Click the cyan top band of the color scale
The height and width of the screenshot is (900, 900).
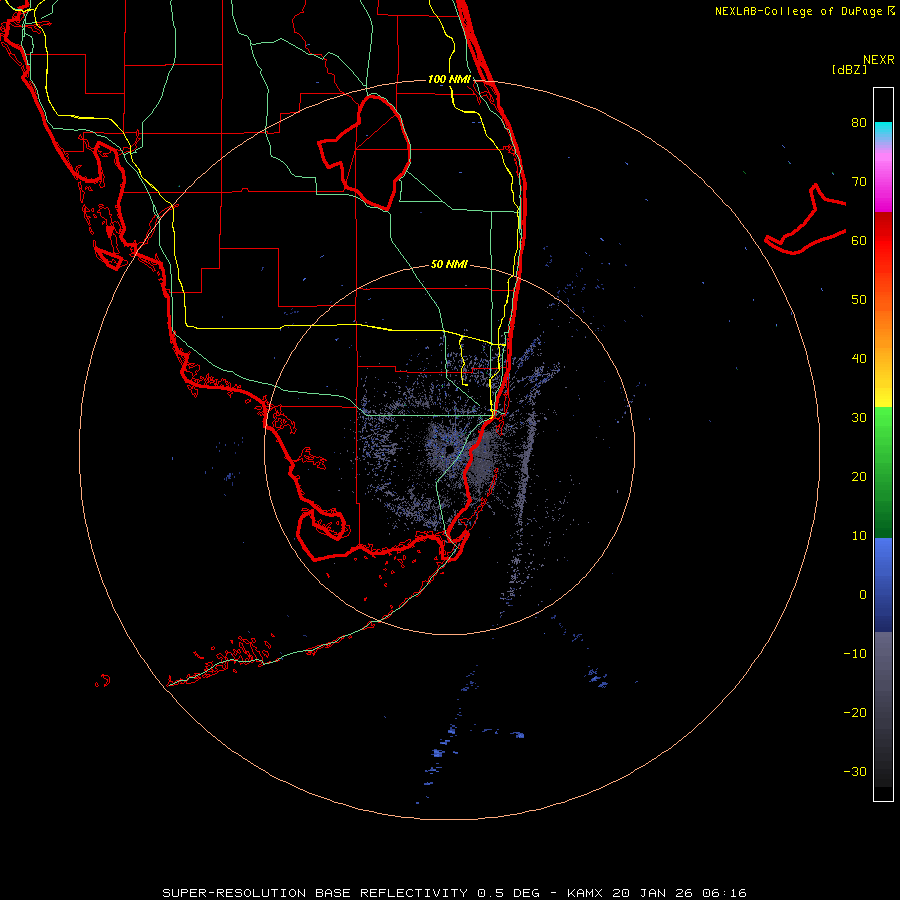click(883, 131)
